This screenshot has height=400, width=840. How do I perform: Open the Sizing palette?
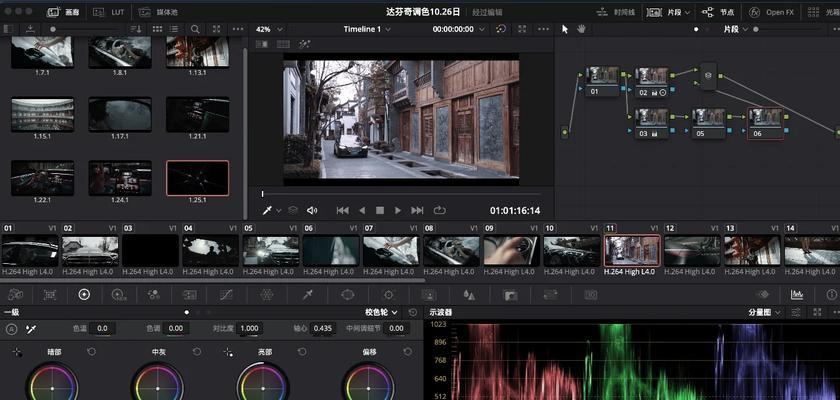pyautogui.click(x=550, y=295)
